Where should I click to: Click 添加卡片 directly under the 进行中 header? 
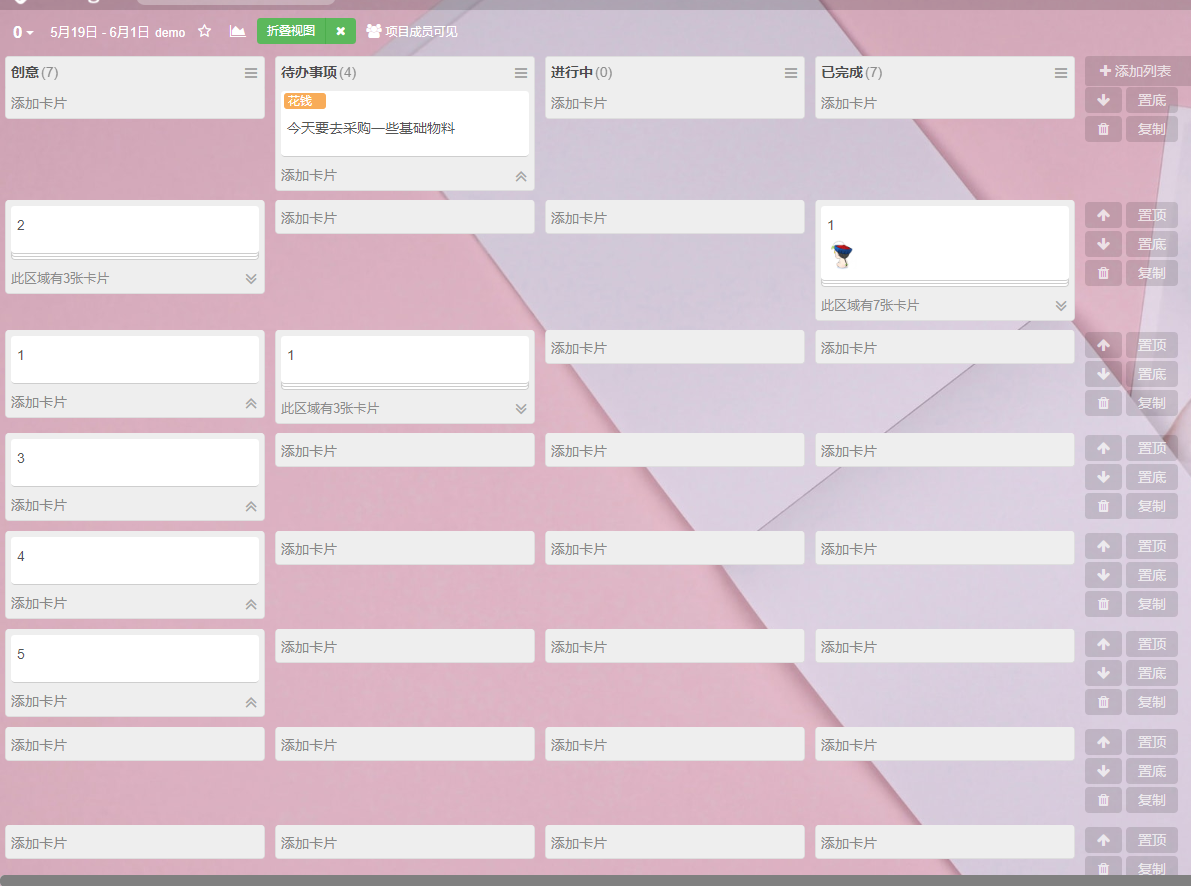pos(579,103)
